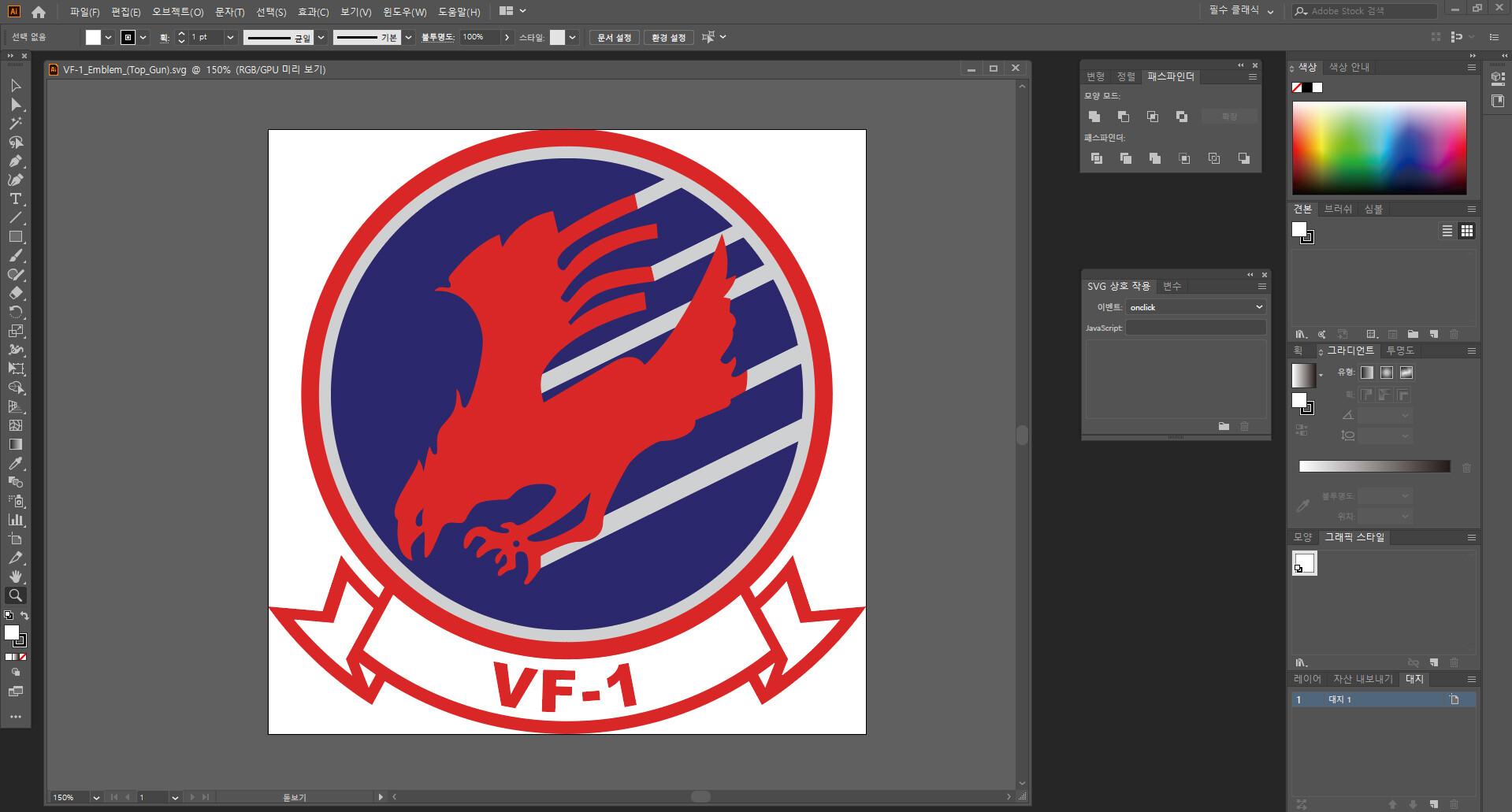Image resolution: width=1512 pixels, height=812 pixels.
Task: Switch swatches to thumbnail grid view
Action: [1467, 231]
